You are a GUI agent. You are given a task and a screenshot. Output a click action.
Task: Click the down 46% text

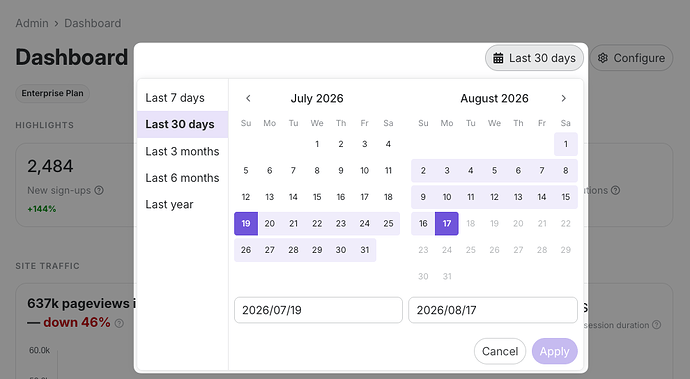pyautogui.click(x=77, y=322)
